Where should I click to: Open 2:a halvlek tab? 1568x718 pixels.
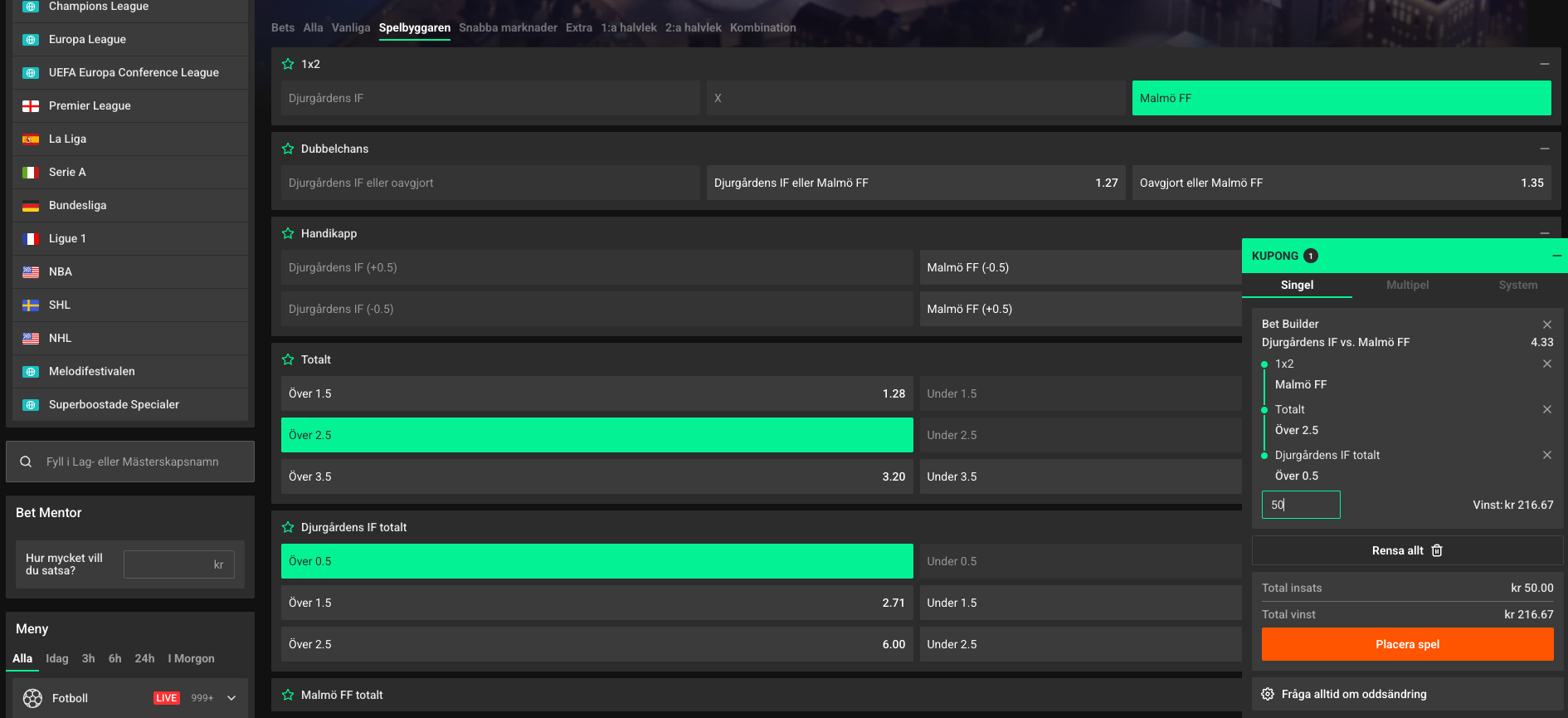pos(694,27)
